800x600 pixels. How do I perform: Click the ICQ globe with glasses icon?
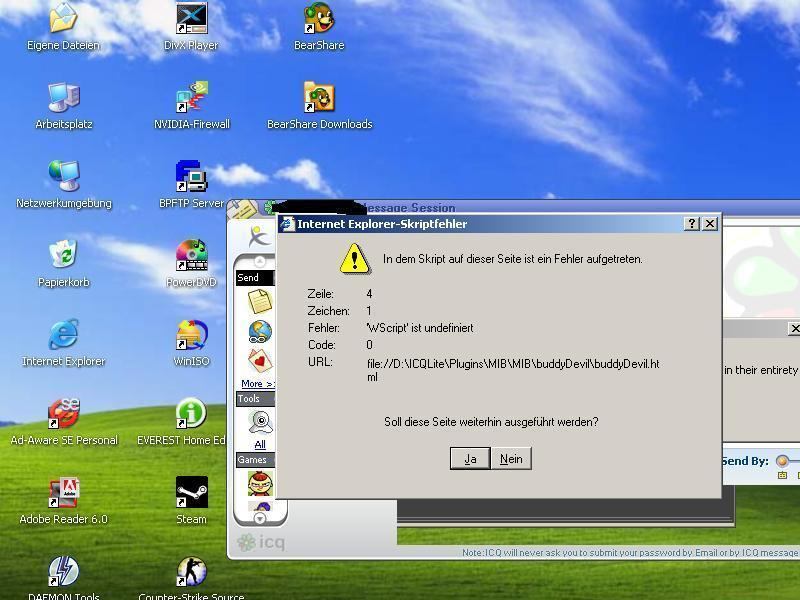[260, 332]
